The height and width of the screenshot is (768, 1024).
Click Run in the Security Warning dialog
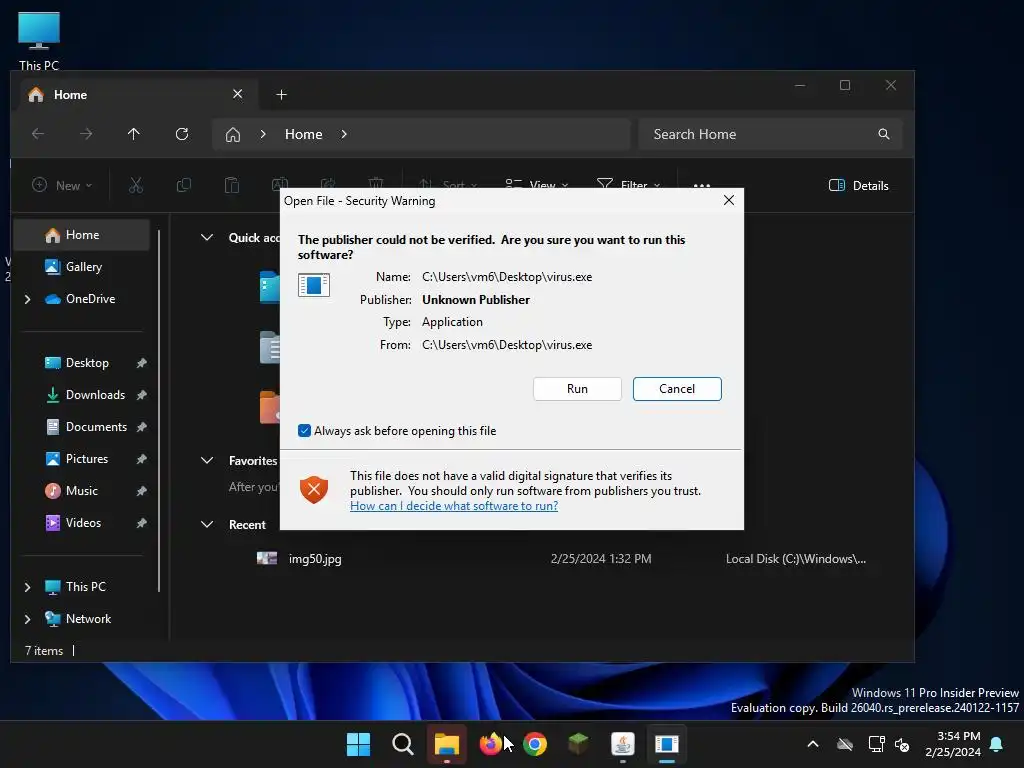coord(577,389)
